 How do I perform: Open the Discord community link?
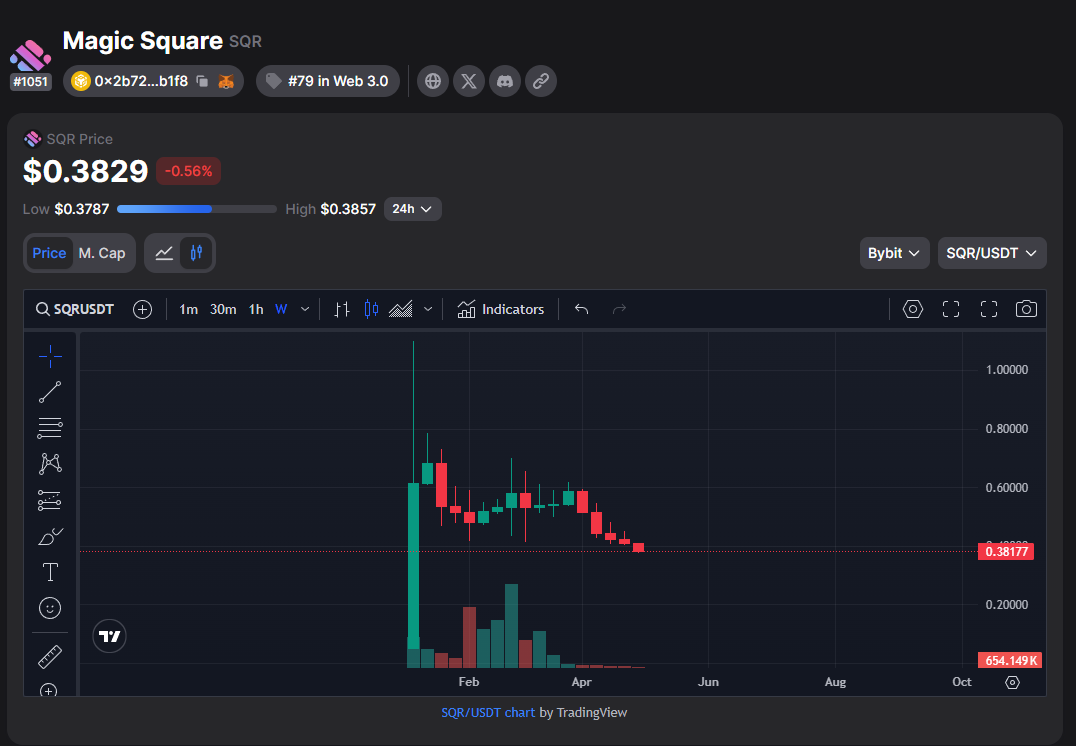tap(505, 81)
